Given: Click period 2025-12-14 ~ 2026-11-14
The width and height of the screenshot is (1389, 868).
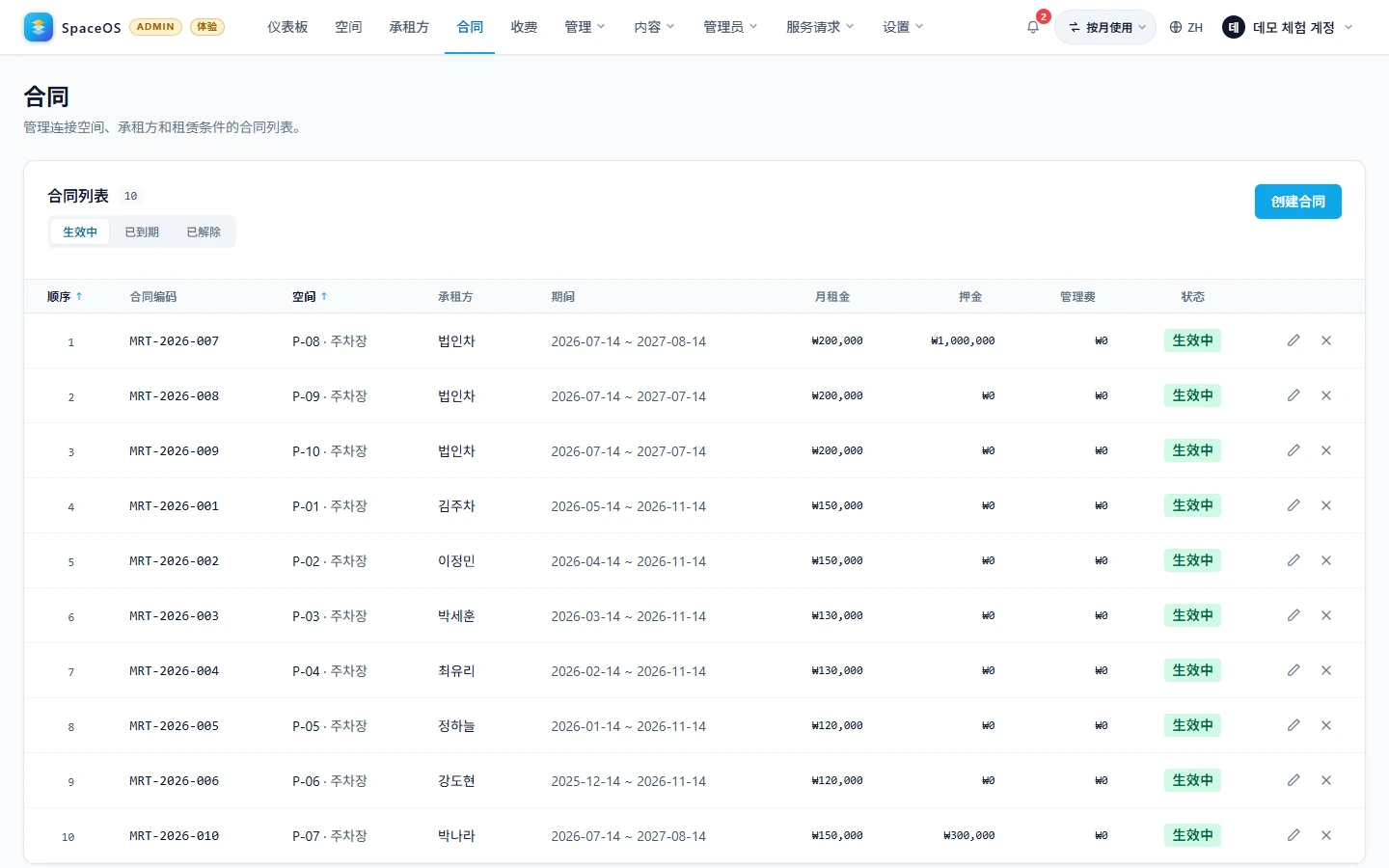Looking at the screenshot, I should [629, 781].
